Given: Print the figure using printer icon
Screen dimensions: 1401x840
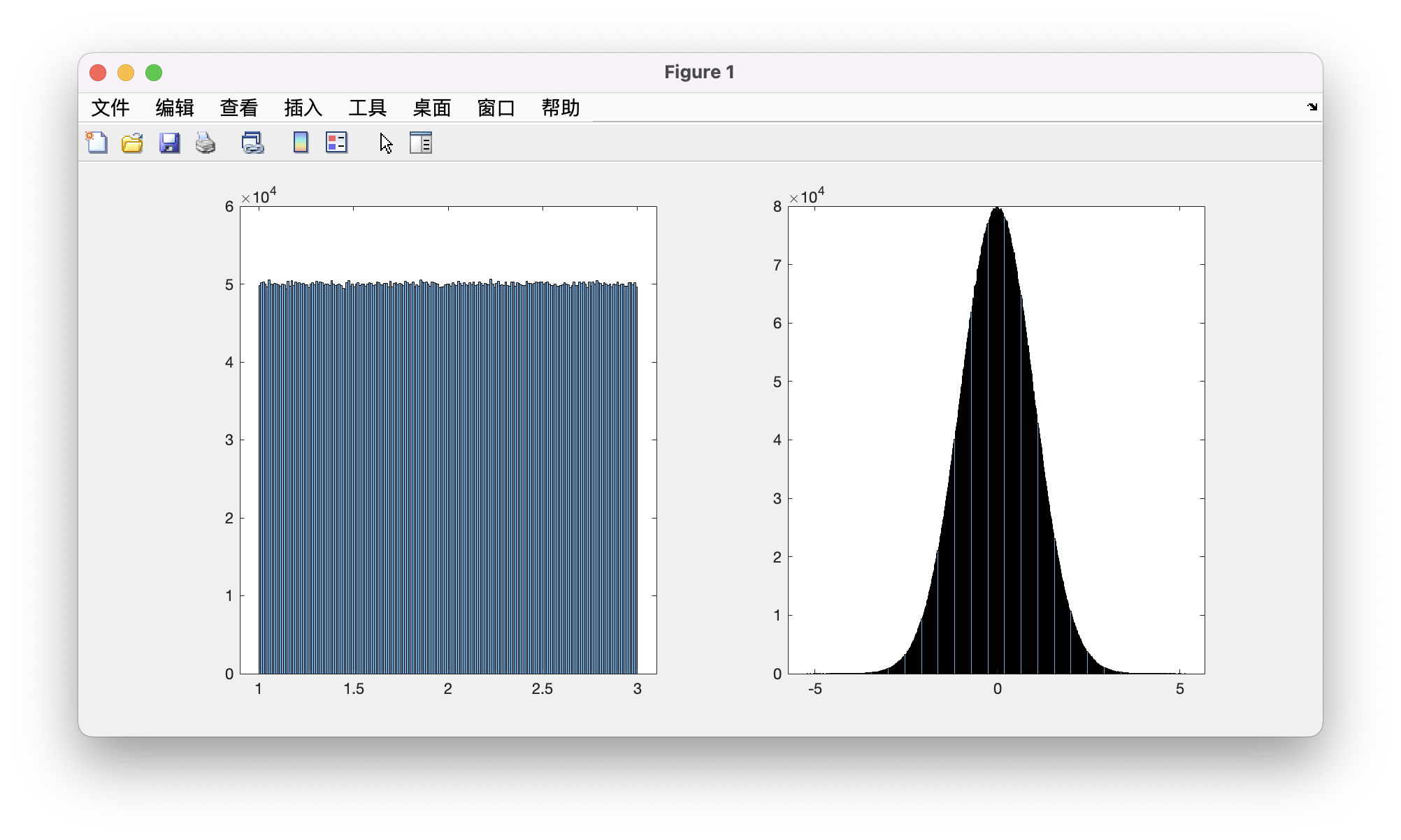Looking at the screenshot, I should tap(206, 143).
